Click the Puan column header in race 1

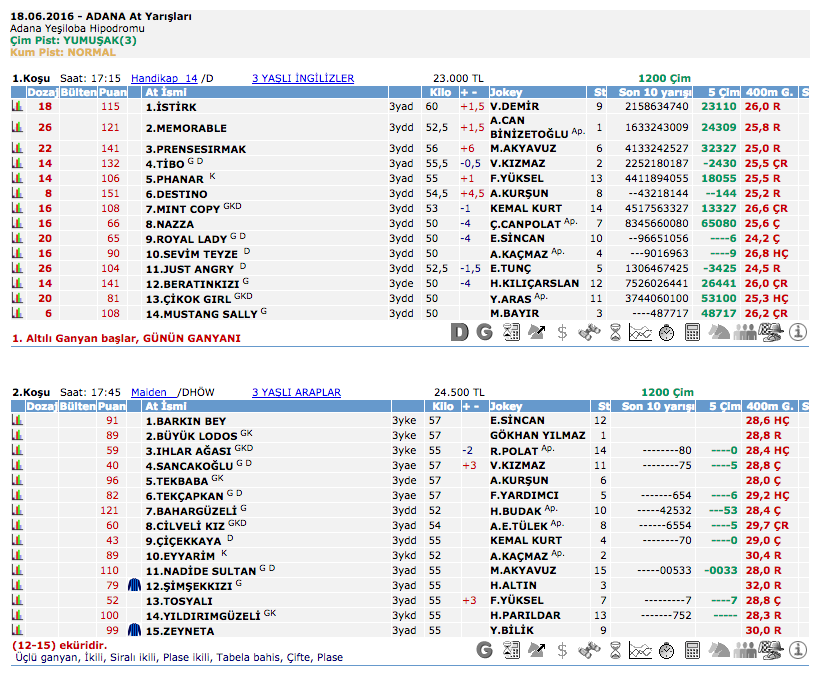[110, 92]
